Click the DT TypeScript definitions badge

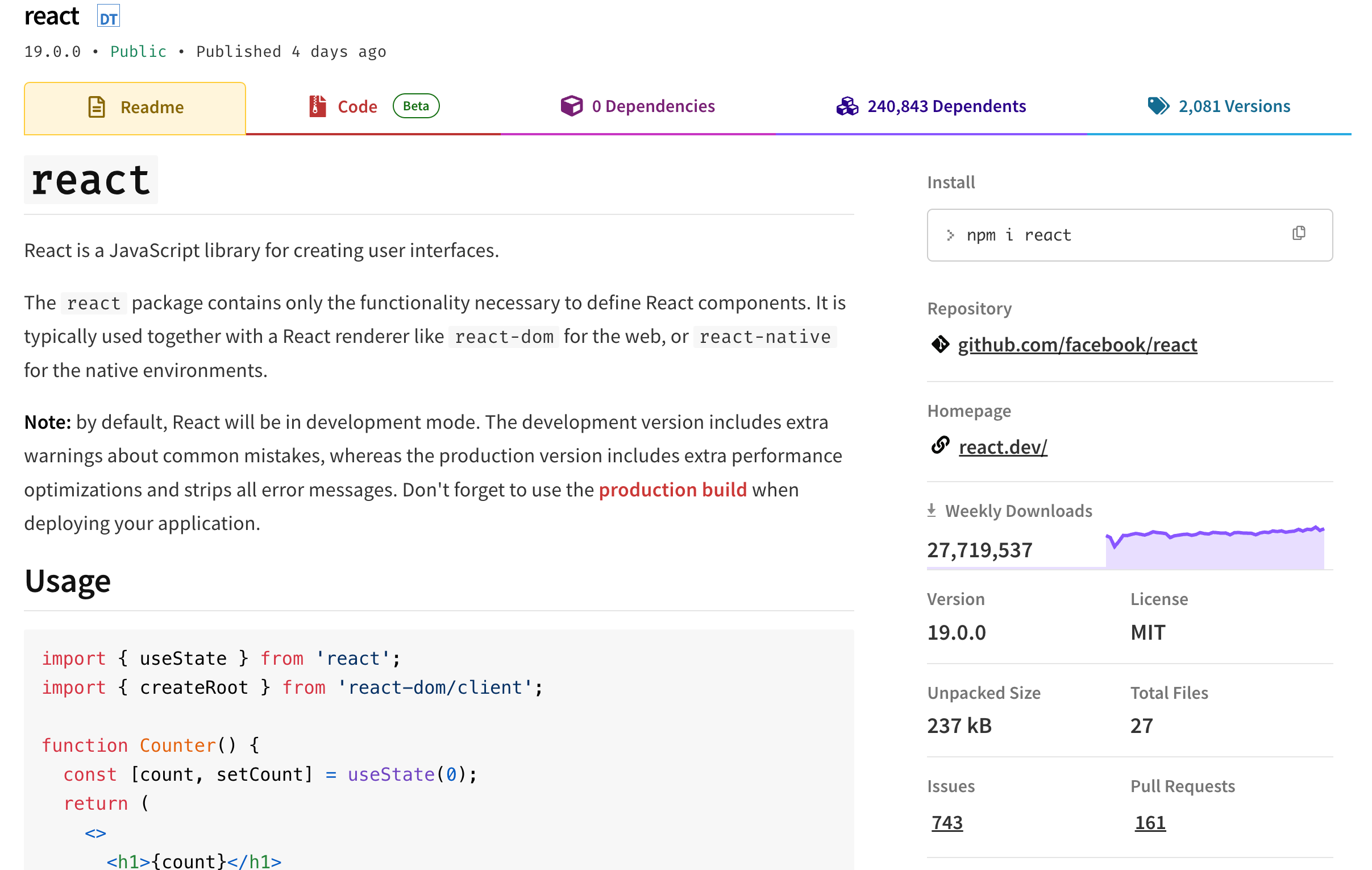108,17
